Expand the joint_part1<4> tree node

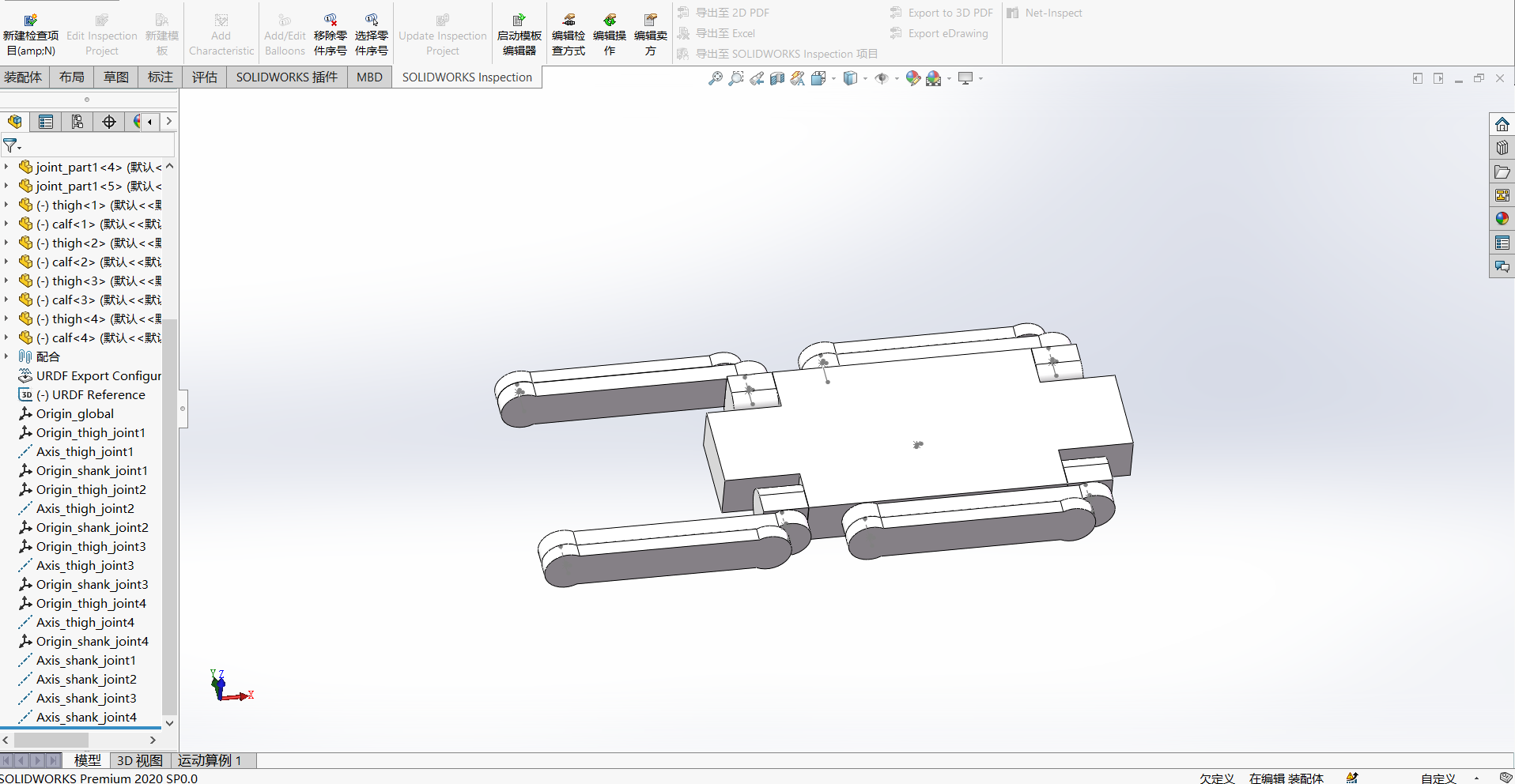(6, 167)
